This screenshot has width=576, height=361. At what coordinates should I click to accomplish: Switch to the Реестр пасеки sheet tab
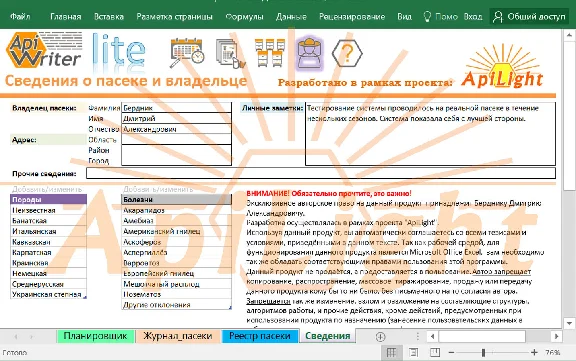click(x=260, y=336)
